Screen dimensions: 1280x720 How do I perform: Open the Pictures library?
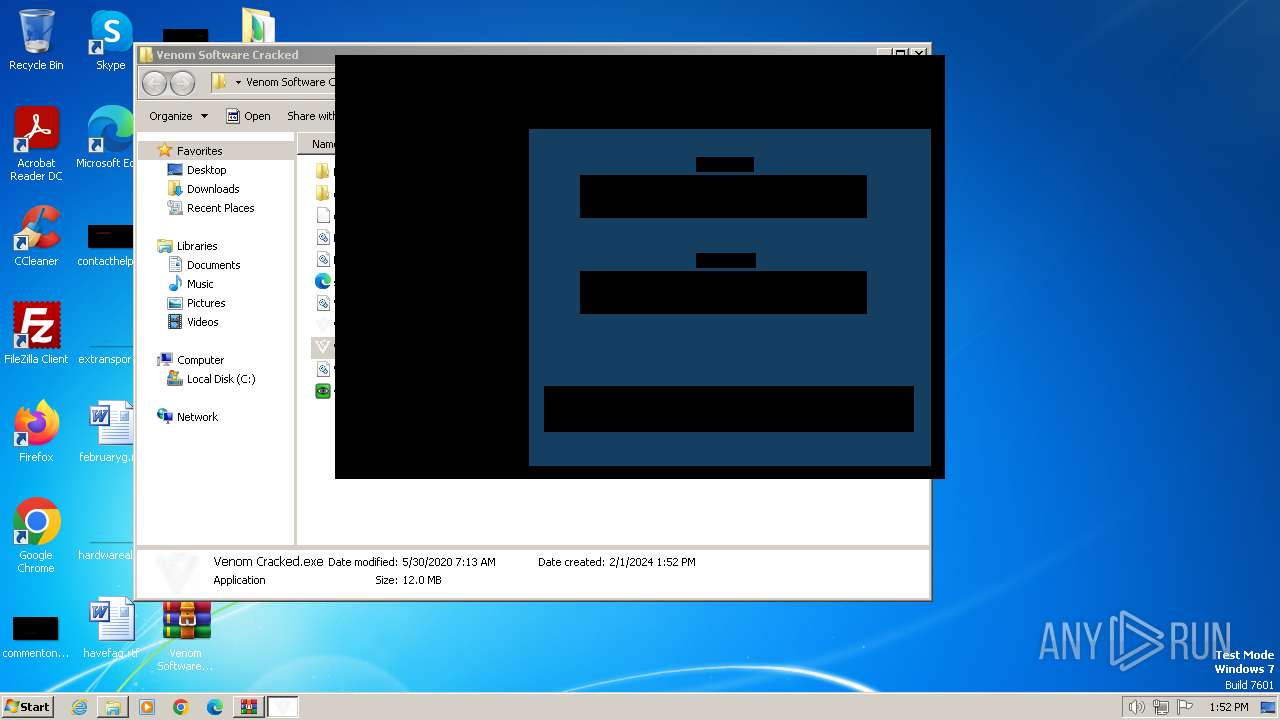click(x=206, y=303)
